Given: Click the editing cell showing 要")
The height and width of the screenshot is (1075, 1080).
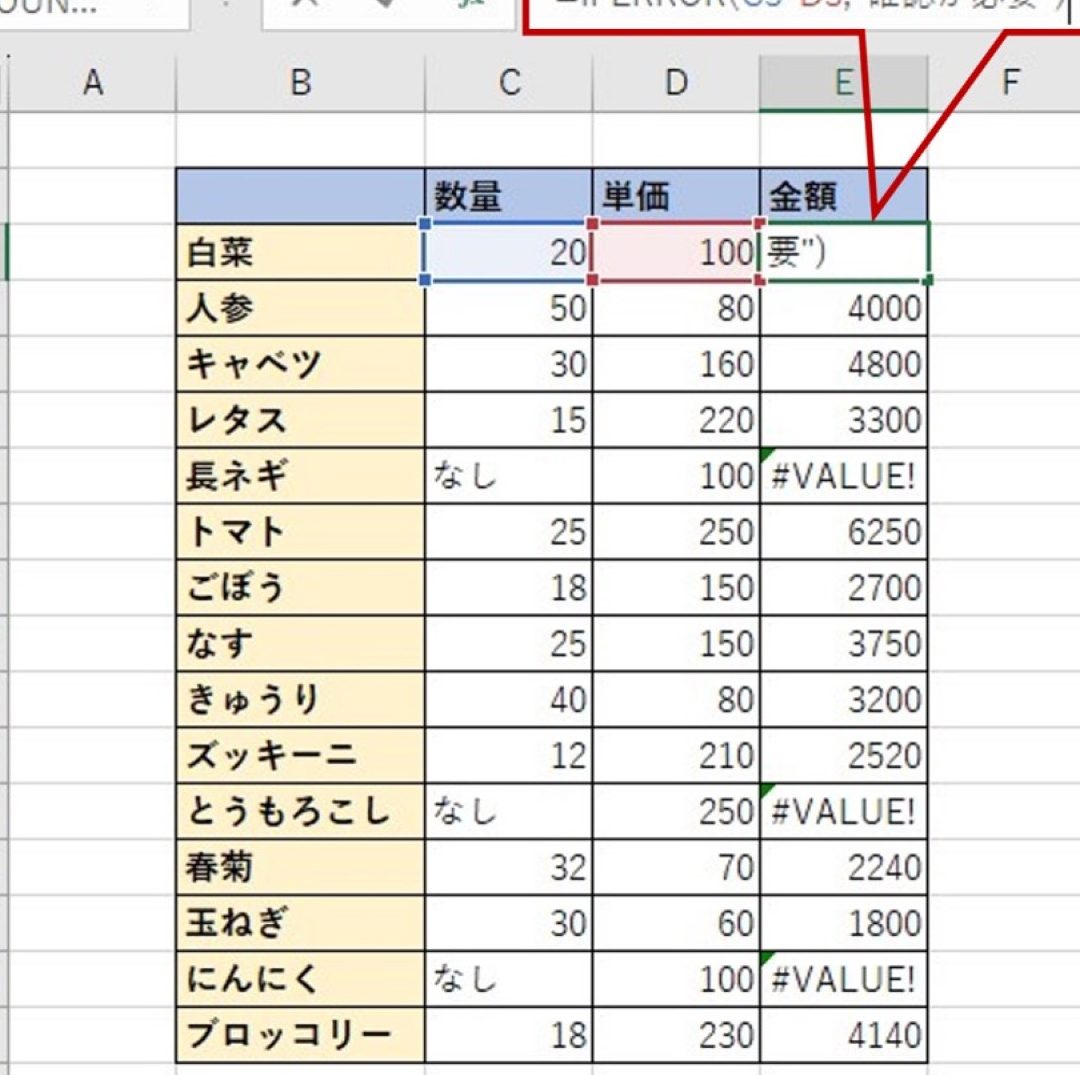Looking at the screenshot, I should click(x=844, y=252).
